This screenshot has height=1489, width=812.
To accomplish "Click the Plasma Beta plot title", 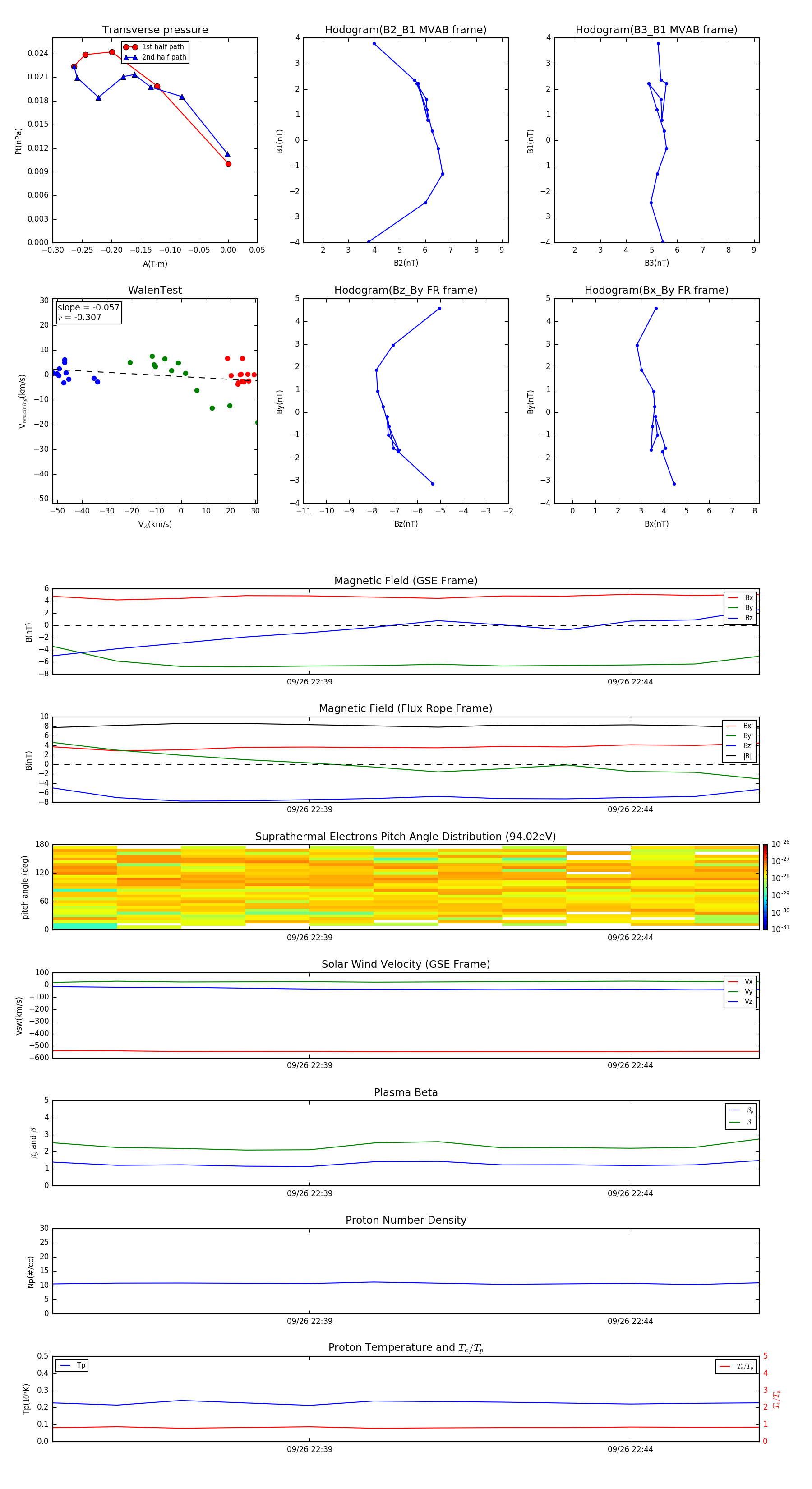I will coord(406,1093).
